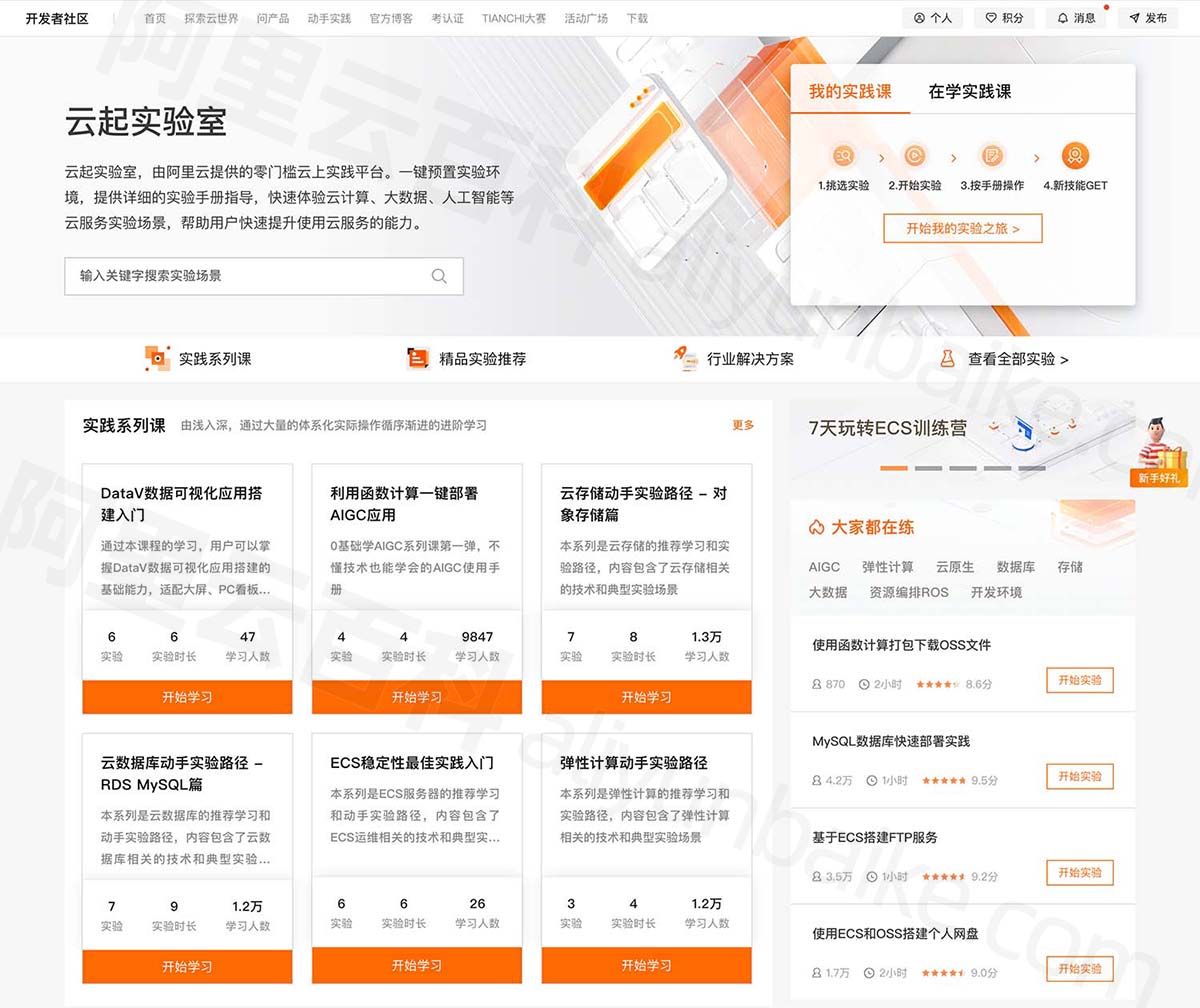Open 消息 notifications button
Screen dimensions: 1200x1008
1077,18
